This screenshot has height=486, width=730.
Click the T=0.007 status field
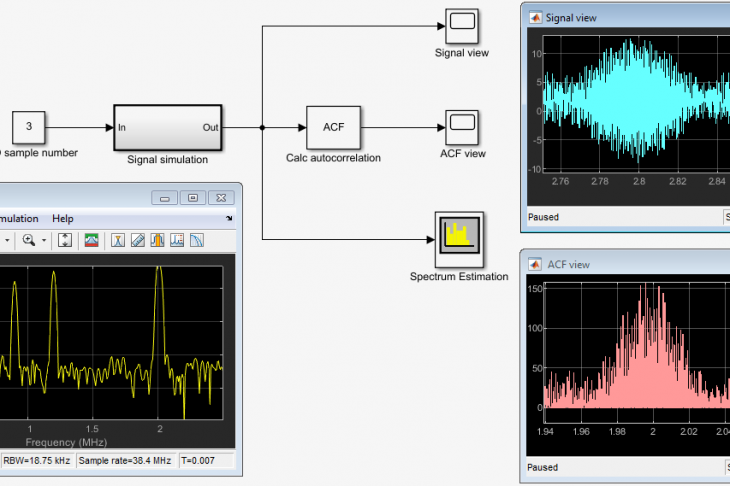click(206, 461)
